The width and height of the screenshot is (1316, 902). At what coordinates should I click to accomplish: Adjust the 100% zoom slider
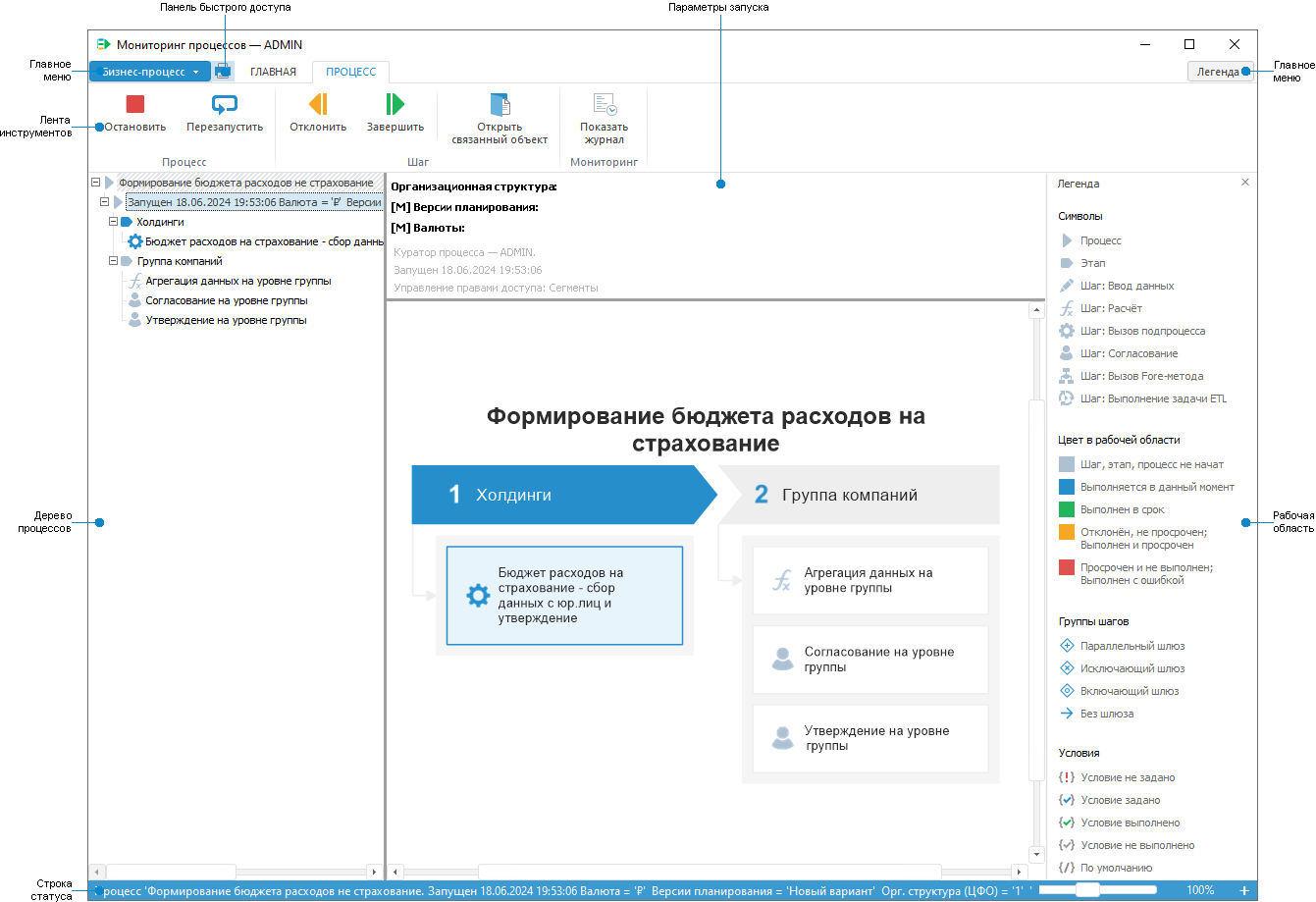coord(1088,889)
